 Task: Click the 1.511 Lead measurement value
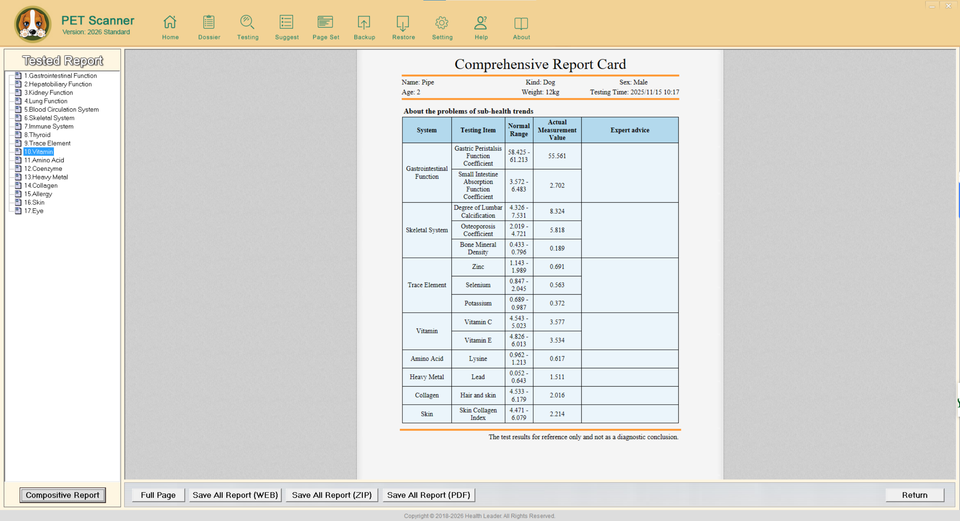pos(557,377)
